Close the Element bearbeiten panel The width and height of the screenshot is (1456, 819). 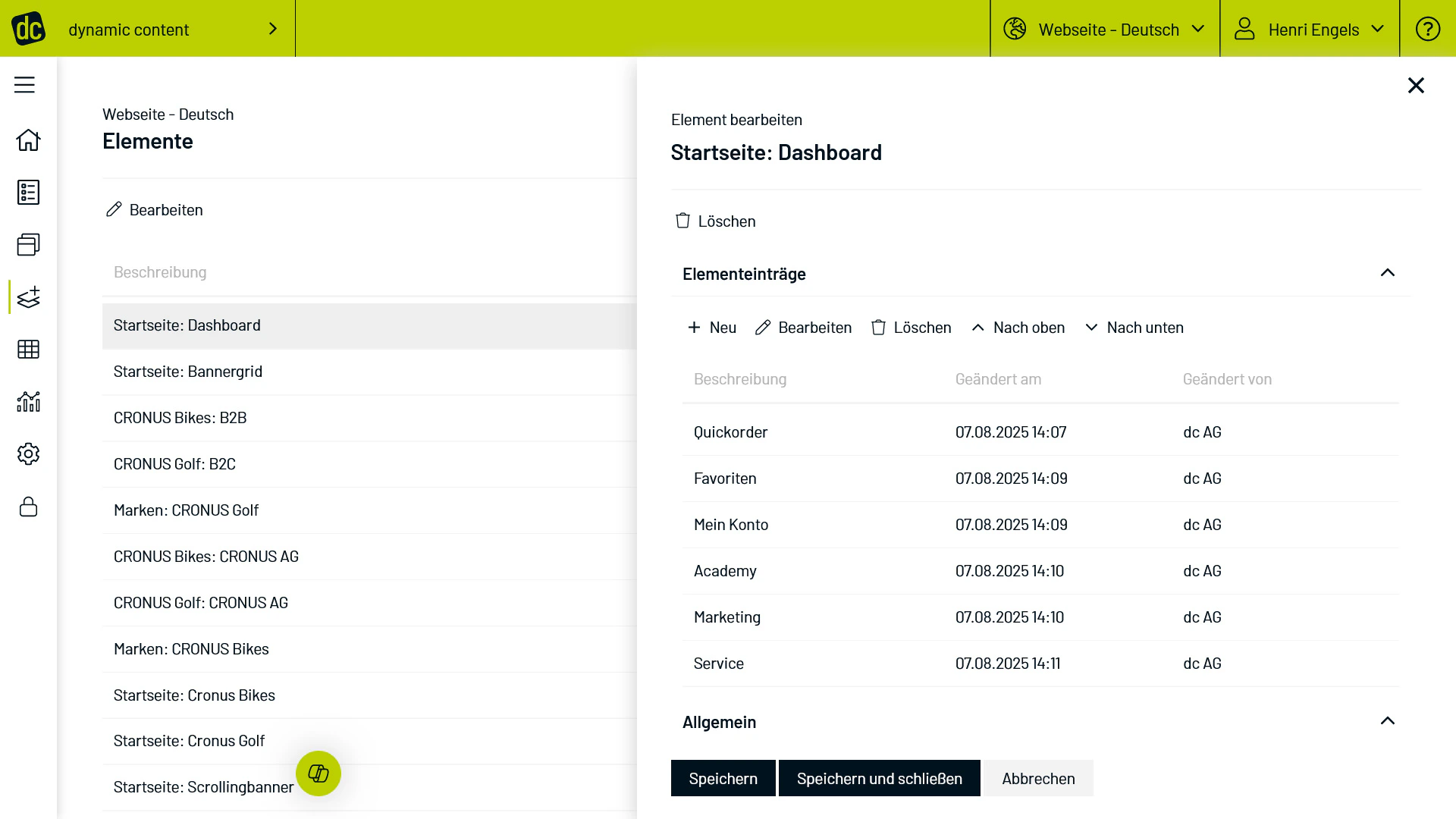(1416, 85)
